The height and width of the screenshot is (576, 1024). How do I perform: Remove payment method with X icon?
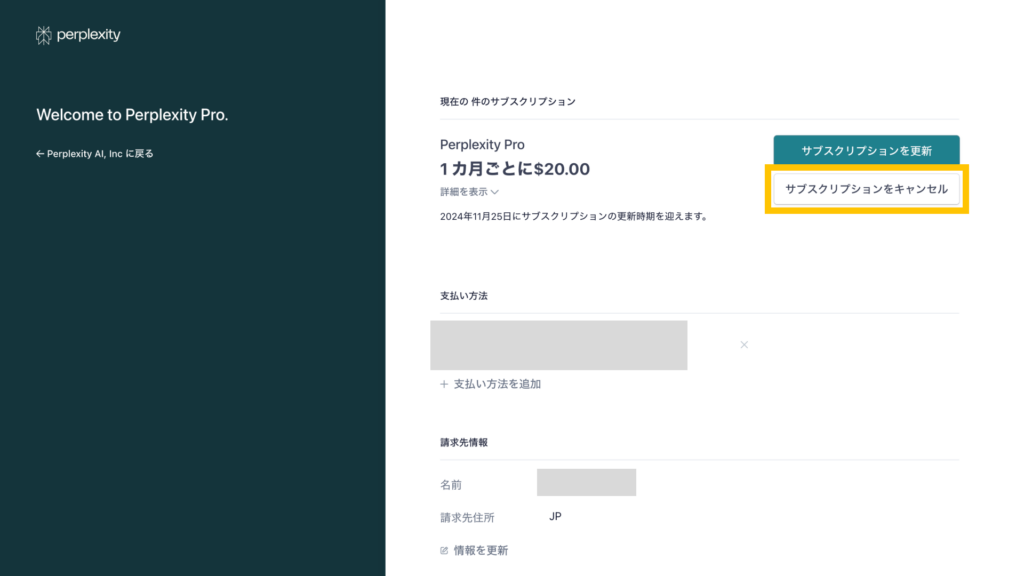click(x=744, y=345)
